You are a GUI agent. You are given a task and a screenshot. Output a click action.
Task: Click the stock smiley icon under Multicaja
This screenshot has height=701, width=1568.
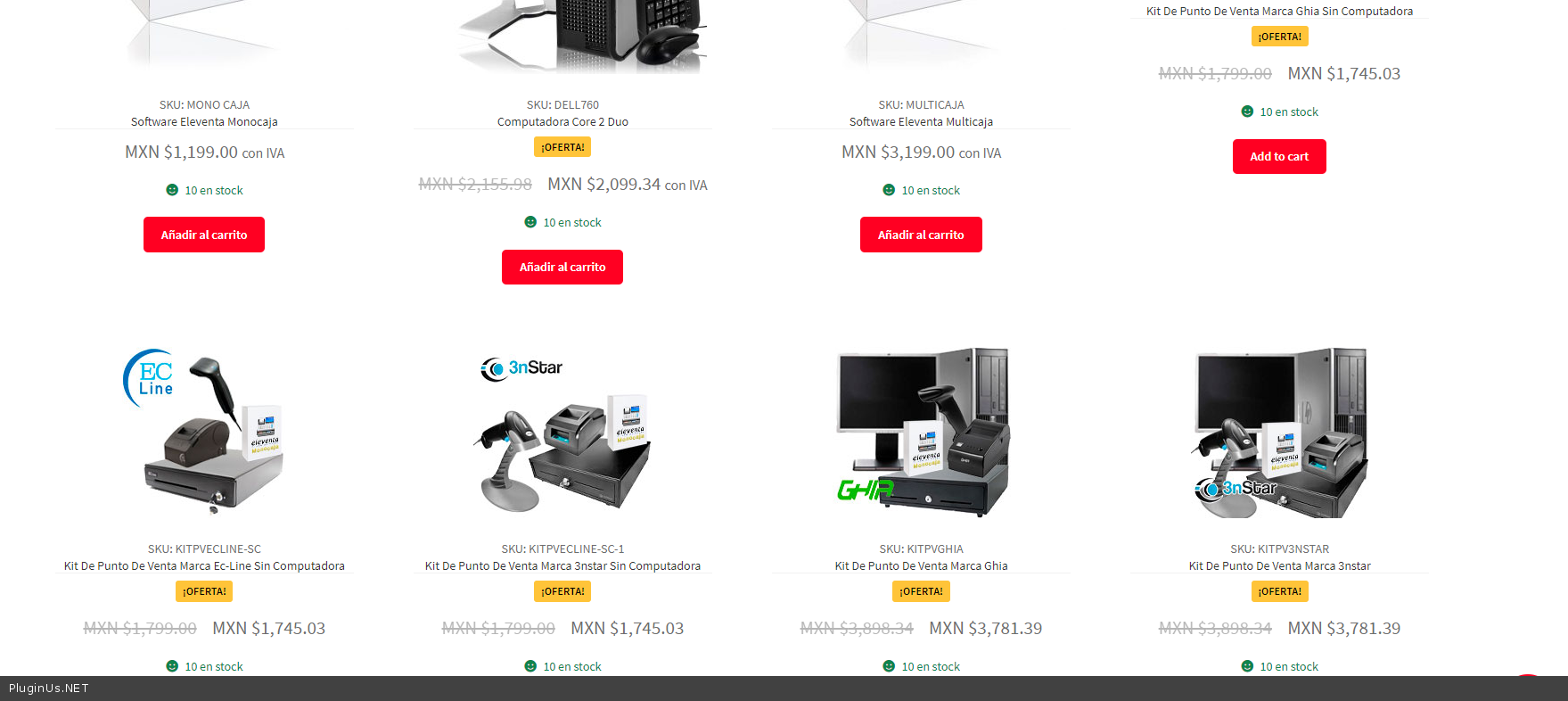click(889, 190)
